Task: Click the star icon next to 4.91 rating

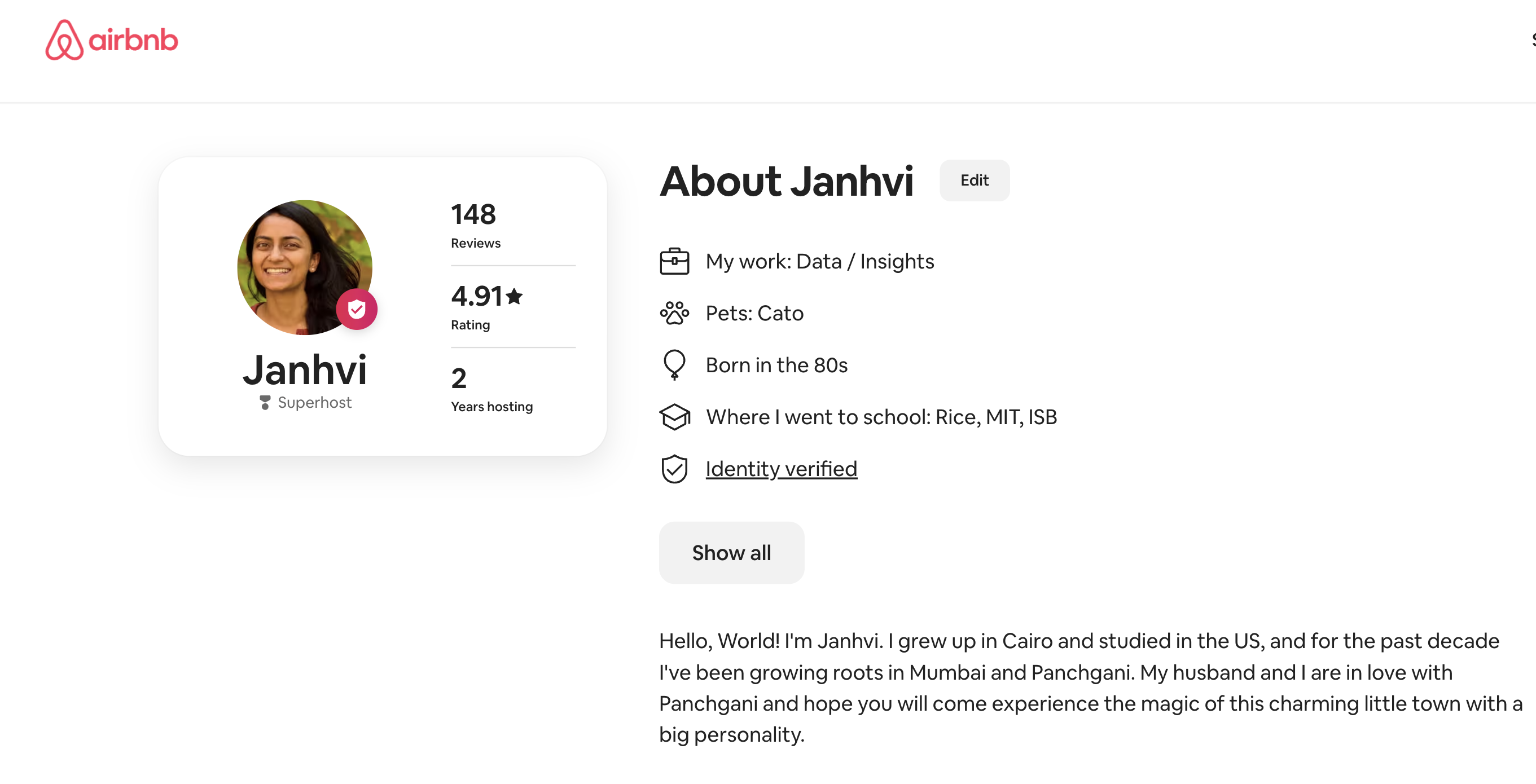Action: pyautogui.click(x=515, y=296)
